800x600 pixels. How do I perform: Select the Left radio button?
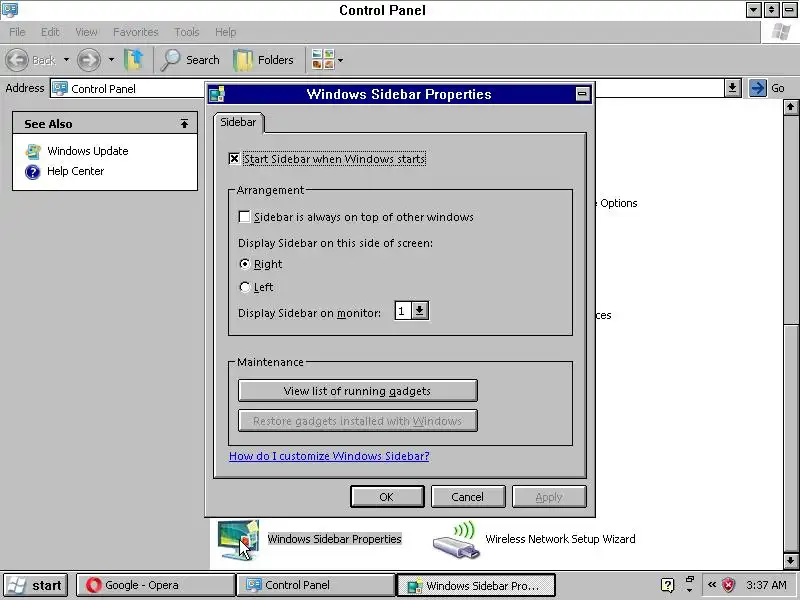[x=245, y=287]
